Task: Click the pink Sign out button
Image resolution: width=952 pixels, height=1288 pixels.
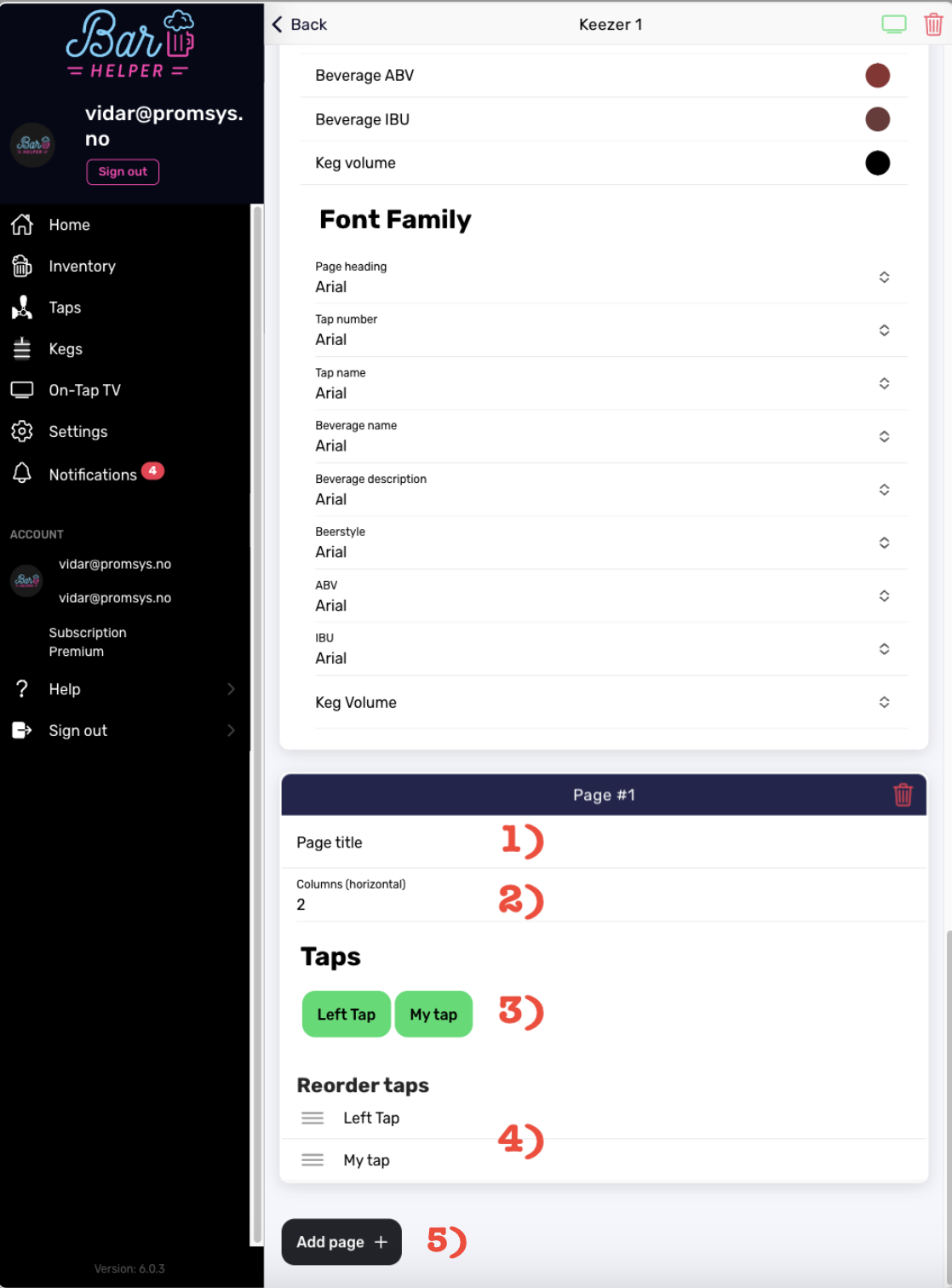Action: point(123,172)
